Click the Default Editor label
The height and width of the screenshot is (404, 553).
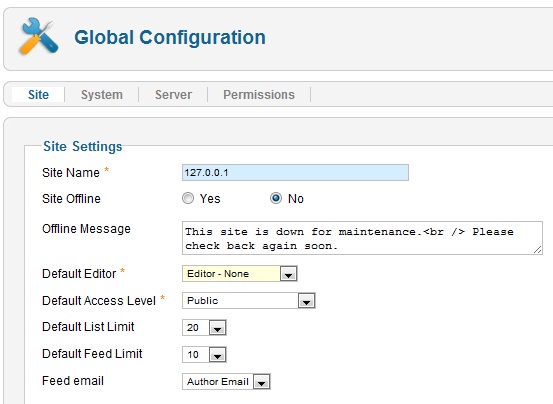click(79, 274)
